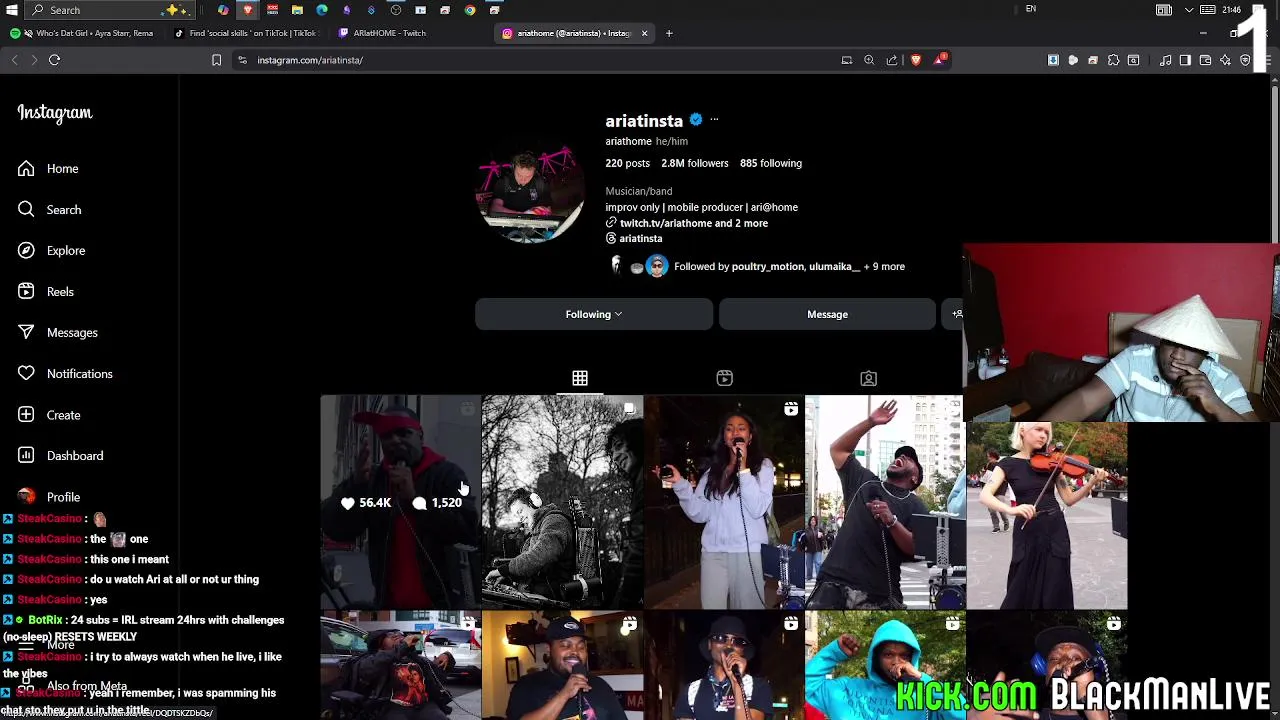Screen dimensions: 1280x720
Task: Open post with 56.4K likes
Action: pyautogui.click(x=400, y=502)
